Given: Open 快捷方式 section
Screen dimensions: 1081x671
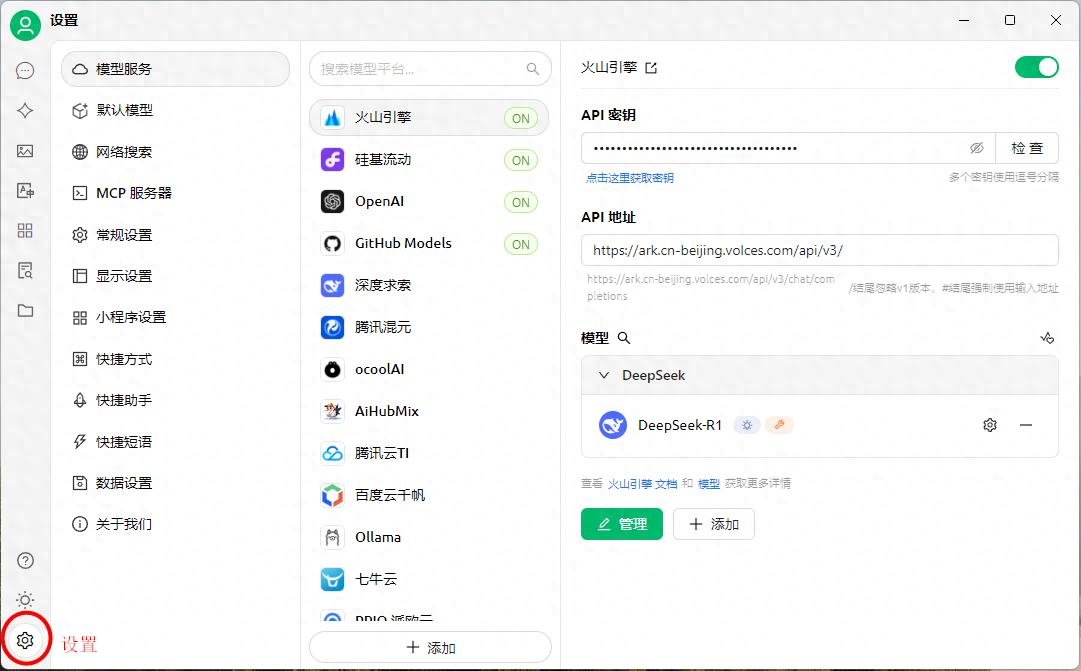Looking at the screenshot, I should (175, 359).
